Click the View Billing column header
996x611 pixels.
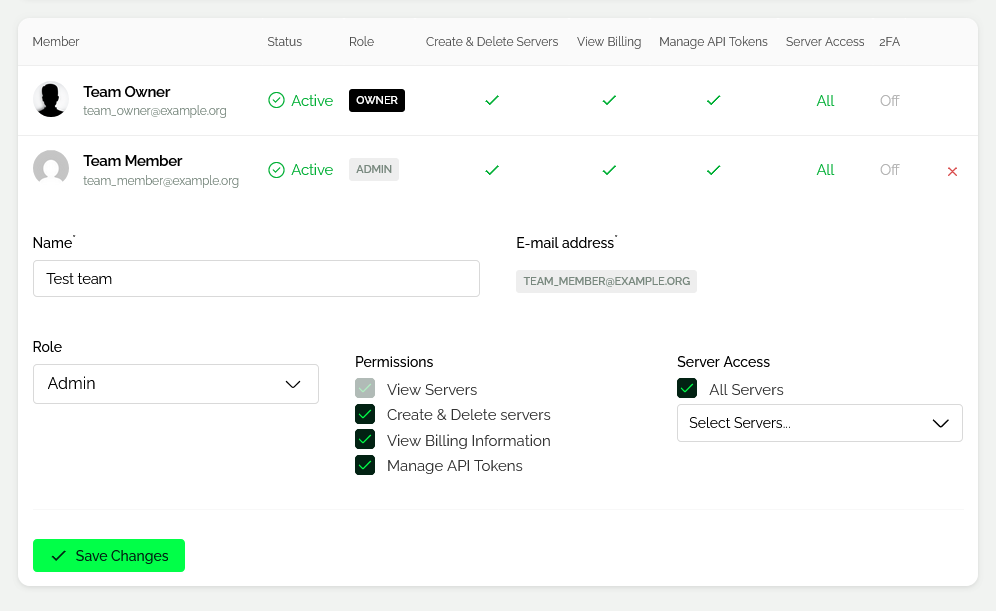tap(609, 42)
